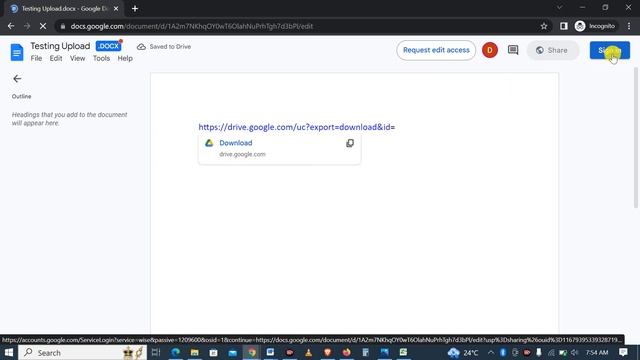Close the document outline with back arrow
Image resolution: width=640 pixels, height=360 pixels.
(x=17, y=79)
